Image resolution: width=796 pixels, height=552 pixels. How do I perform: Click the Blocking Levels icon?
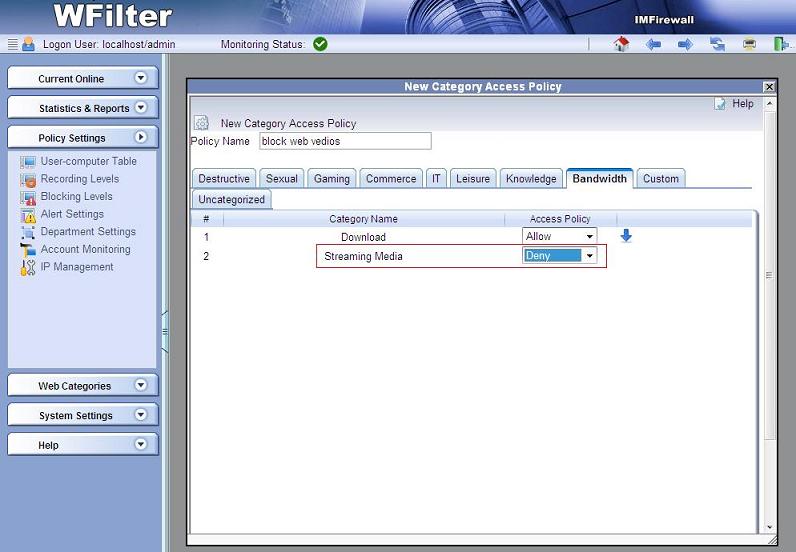point(28,198)
